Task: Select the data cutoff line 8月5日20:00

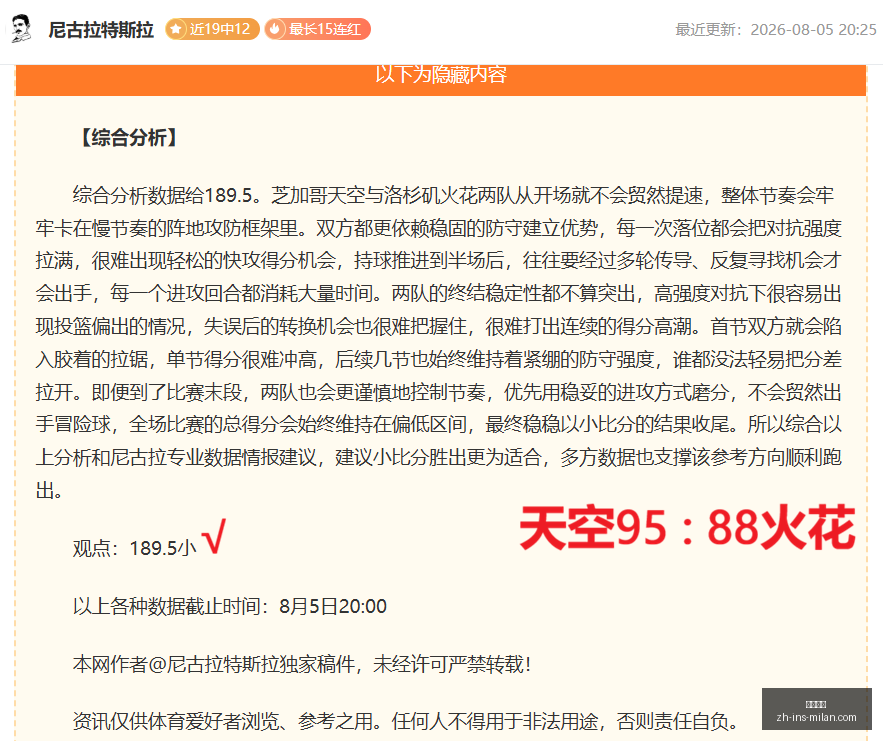Action: [x=230, y=606]
